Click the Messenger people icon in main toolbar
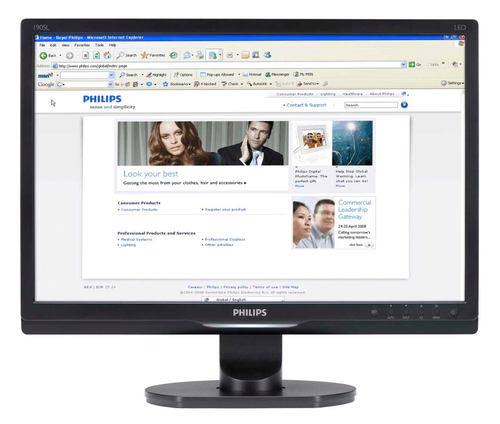Viewport: 500px width, 424px height. [x=267, y=55]
